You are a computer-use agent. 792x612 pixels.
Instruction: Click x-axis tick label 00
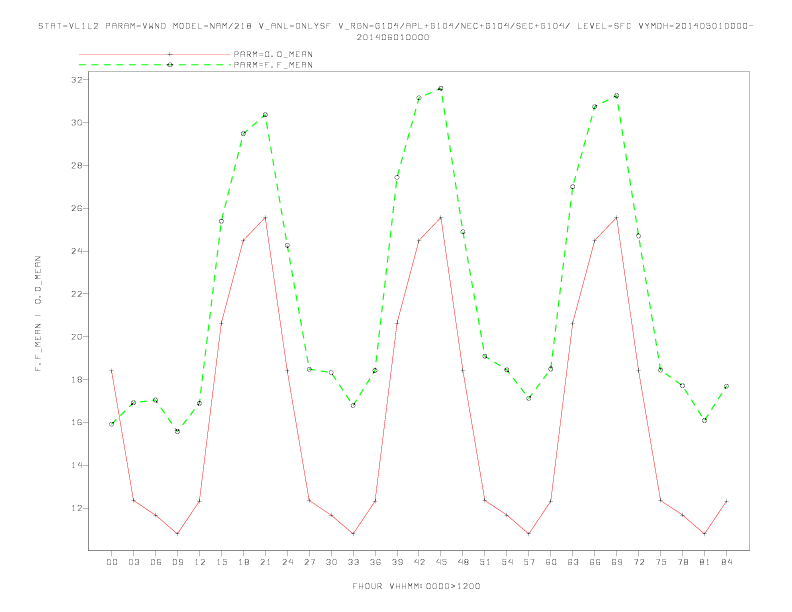click(x=112, y=562)
